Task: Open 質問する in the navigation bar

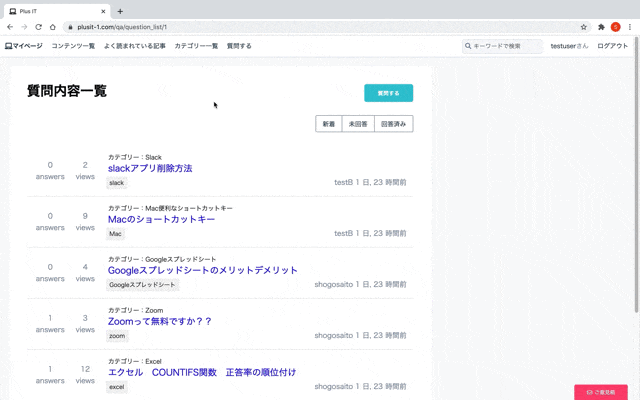Action: (239, 46)
